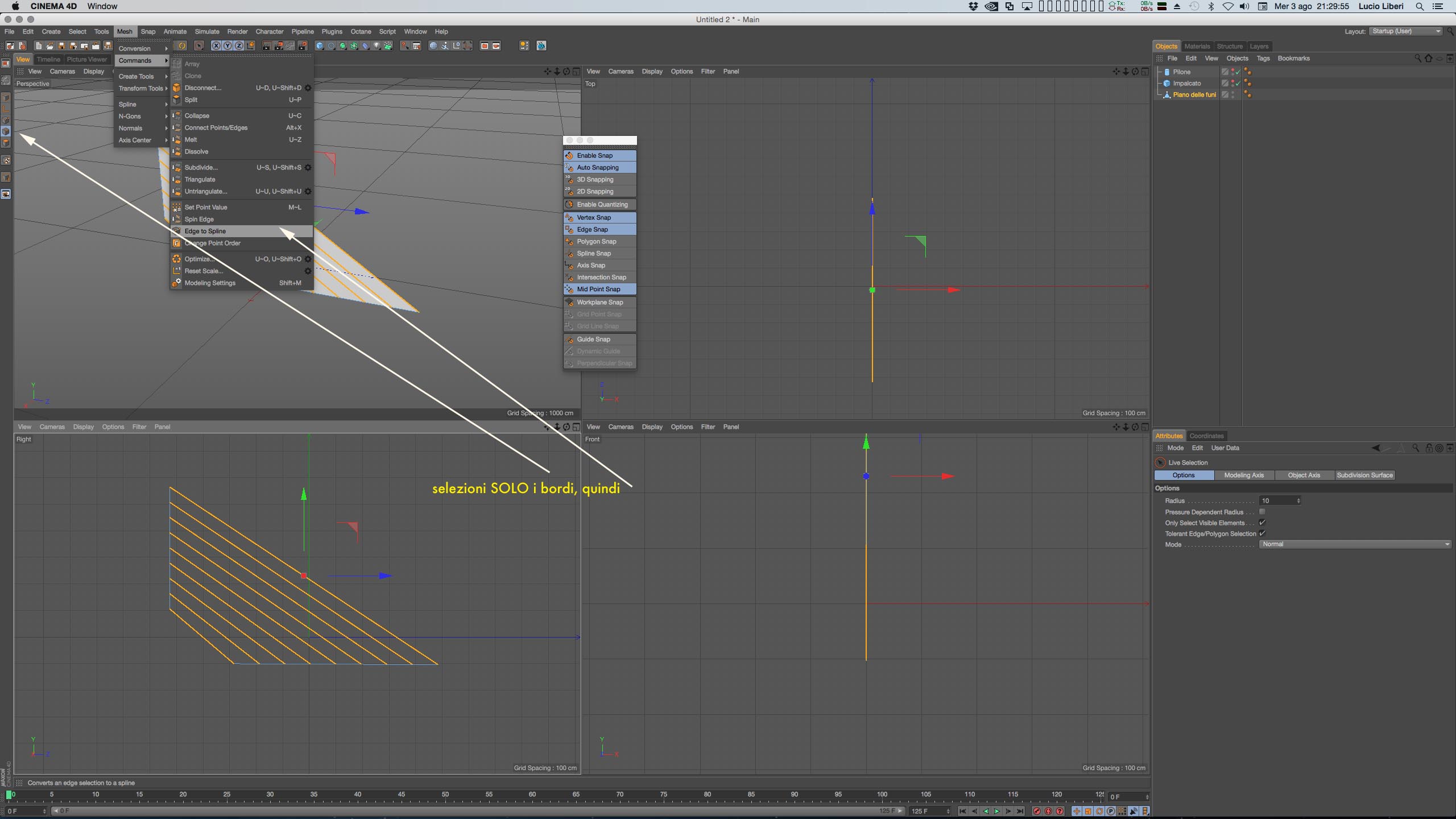Open the selection Mode dropdown set to Normal
Screen dimensions: 1456x819
(x=1355, y=544)
